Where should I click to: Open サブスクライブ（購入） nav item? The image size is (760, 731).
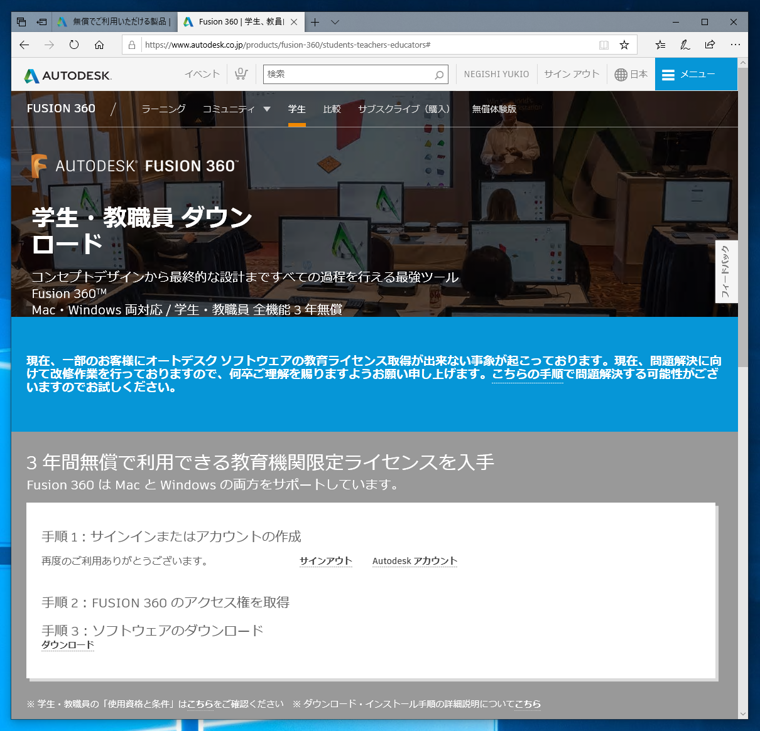pos(404,109)
